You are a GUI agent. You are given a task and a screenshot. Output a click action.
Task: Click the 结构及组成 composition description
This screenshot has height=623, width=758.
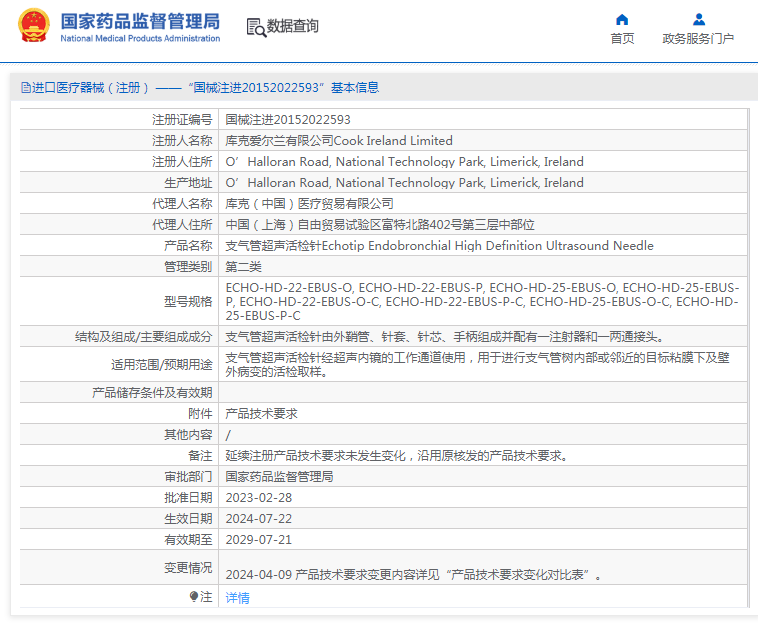447,337
